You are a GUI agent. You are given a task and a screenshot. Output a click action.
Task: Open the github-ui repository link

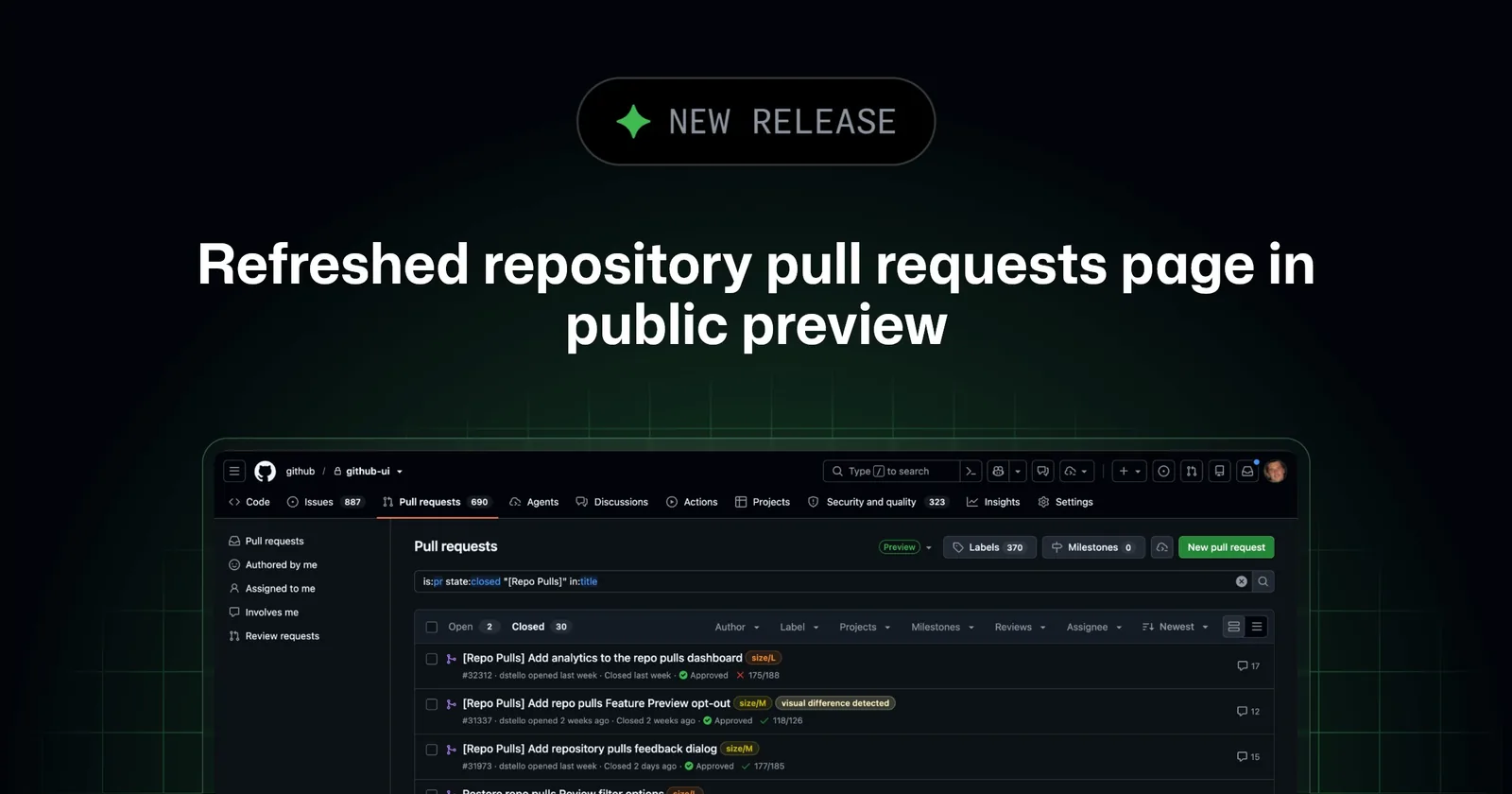(x=368, y=471)
